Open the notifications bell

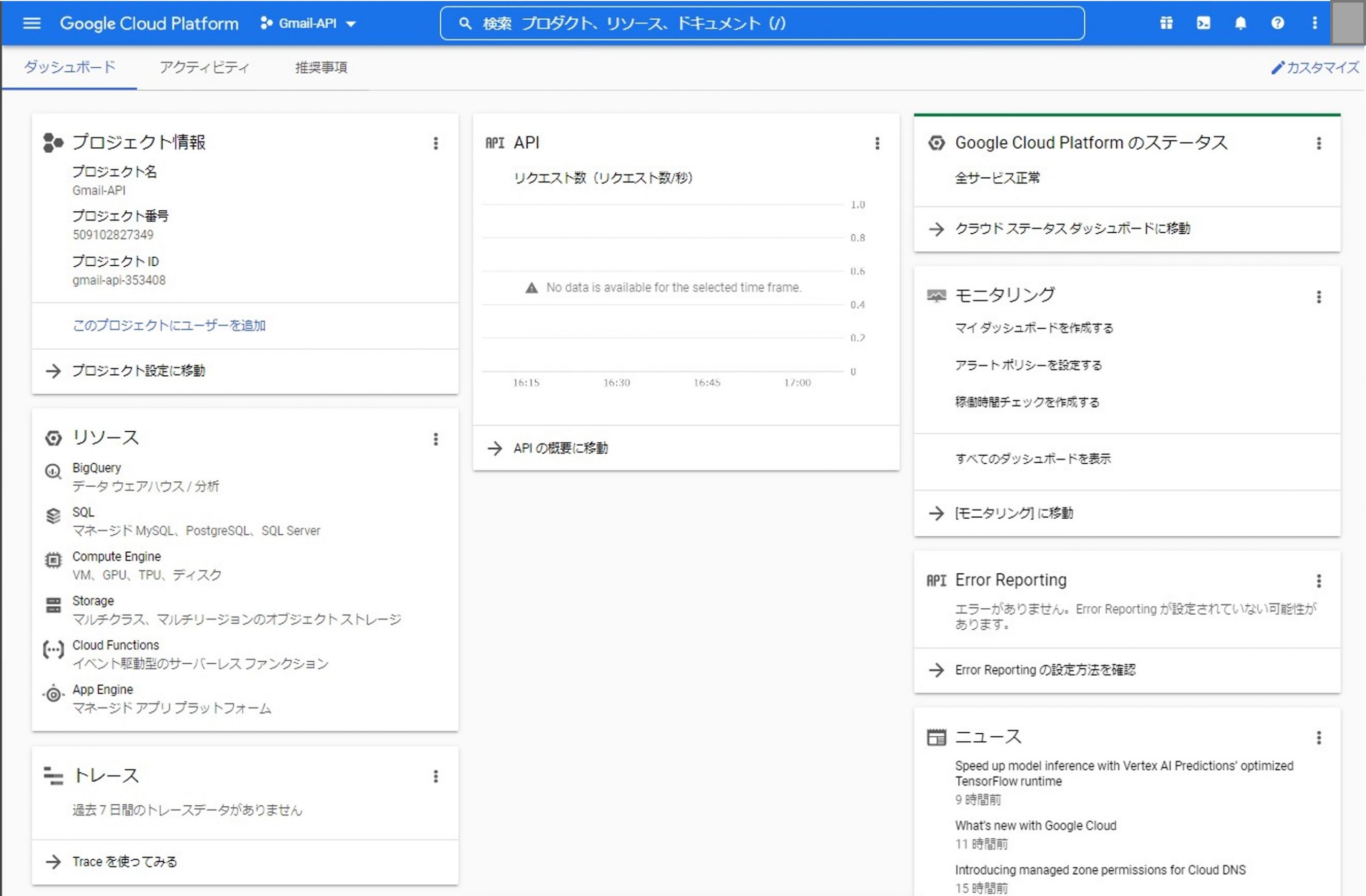point(1240,23)
